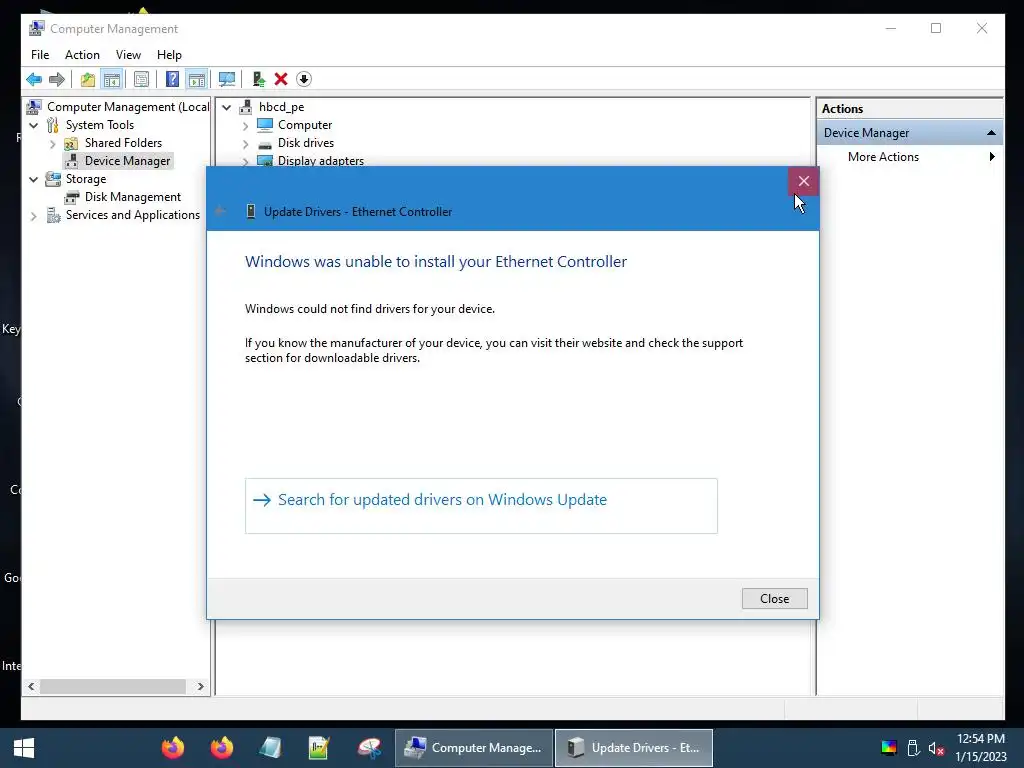Toggle Show/Hide Action Pane toolbar icon

(197, 80)
